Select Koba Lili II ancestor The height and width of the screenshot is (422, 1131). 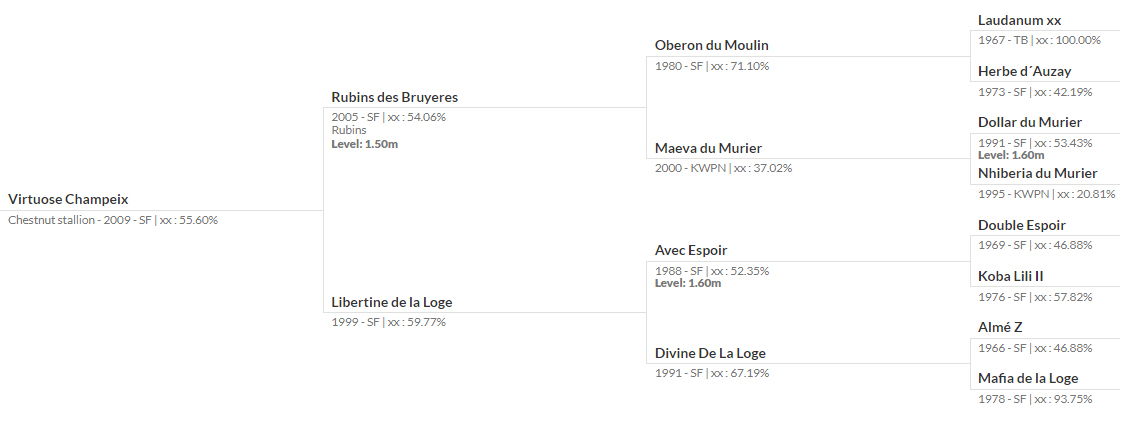click(x=1011, y=276)
